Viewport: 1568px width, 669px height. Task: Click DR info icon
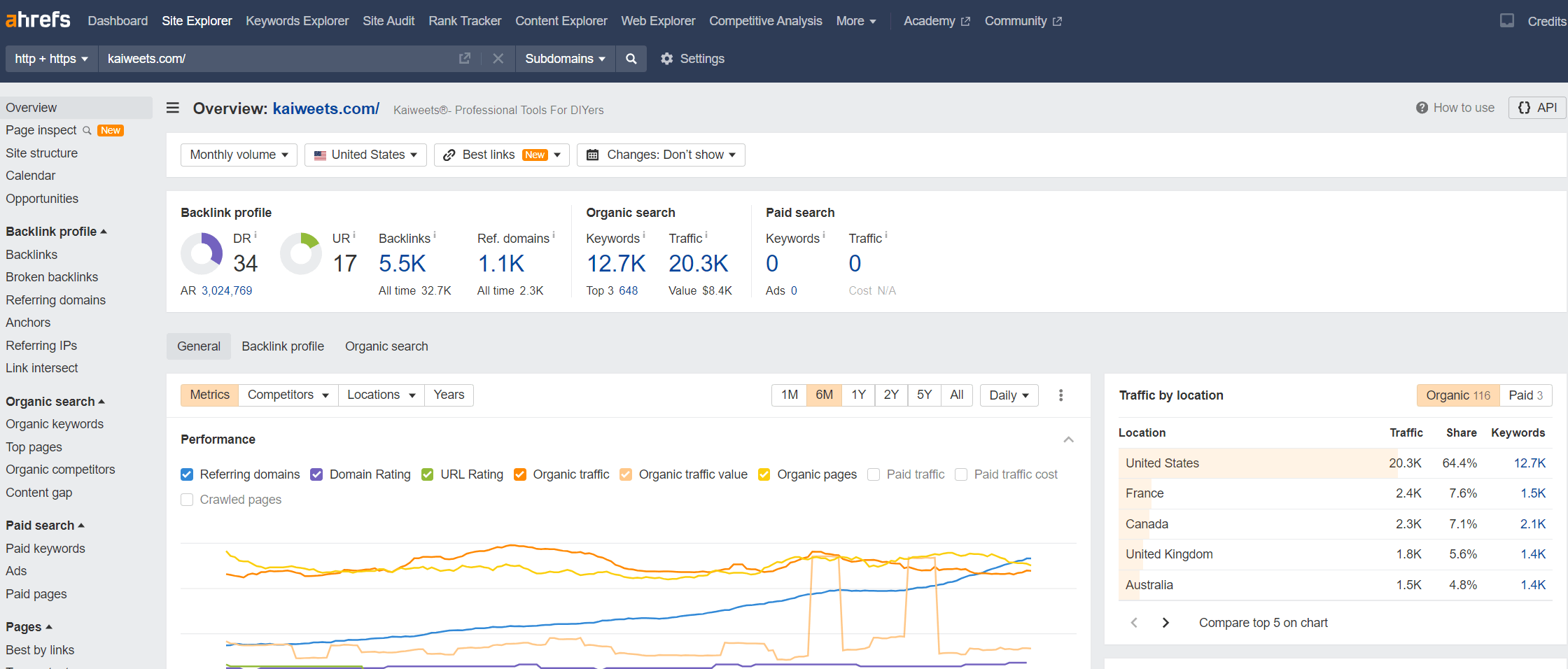point(255,234)
